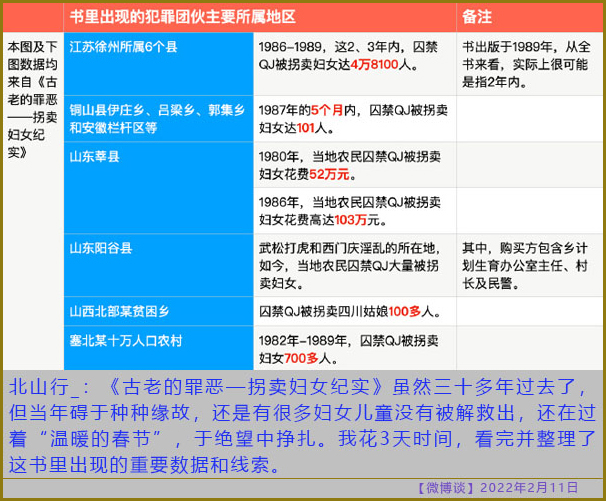
Task: Click the note starting '其中，购买方包含乡计'
Action: click(525, 266)
